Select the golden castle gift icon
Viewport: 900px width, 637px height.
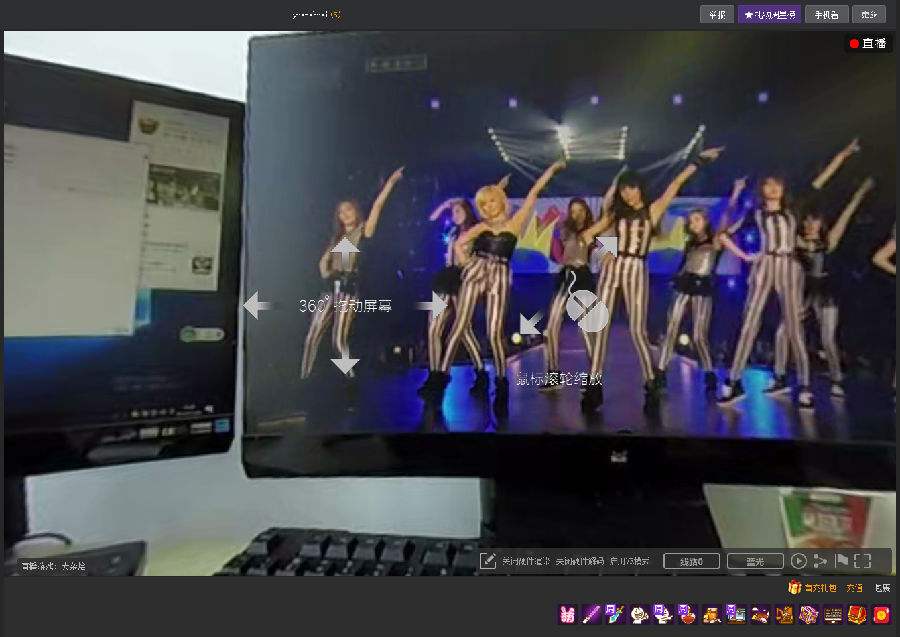(x=784, y=615)
